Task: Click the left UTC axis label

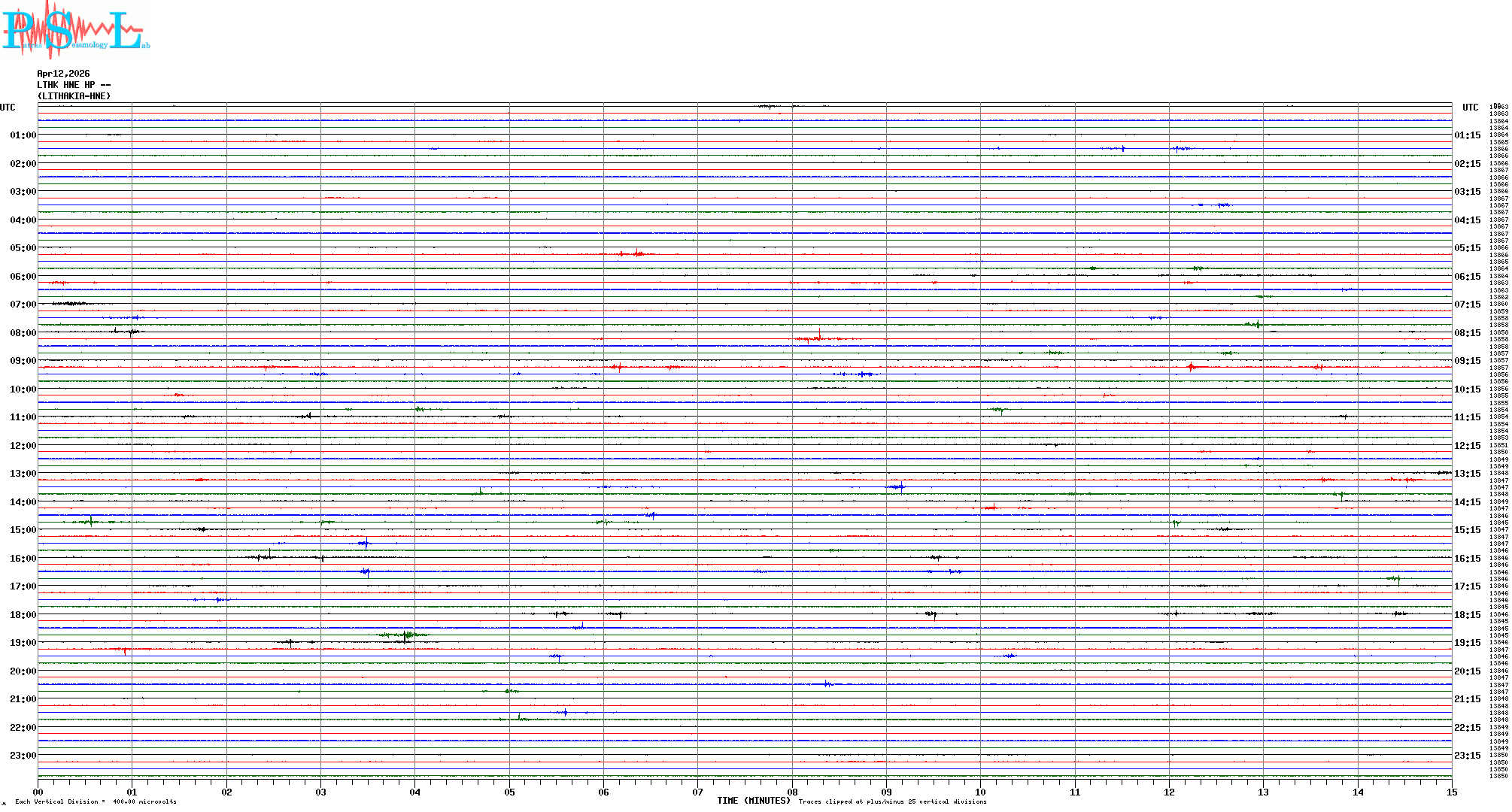Action: (x=8, y=108)
